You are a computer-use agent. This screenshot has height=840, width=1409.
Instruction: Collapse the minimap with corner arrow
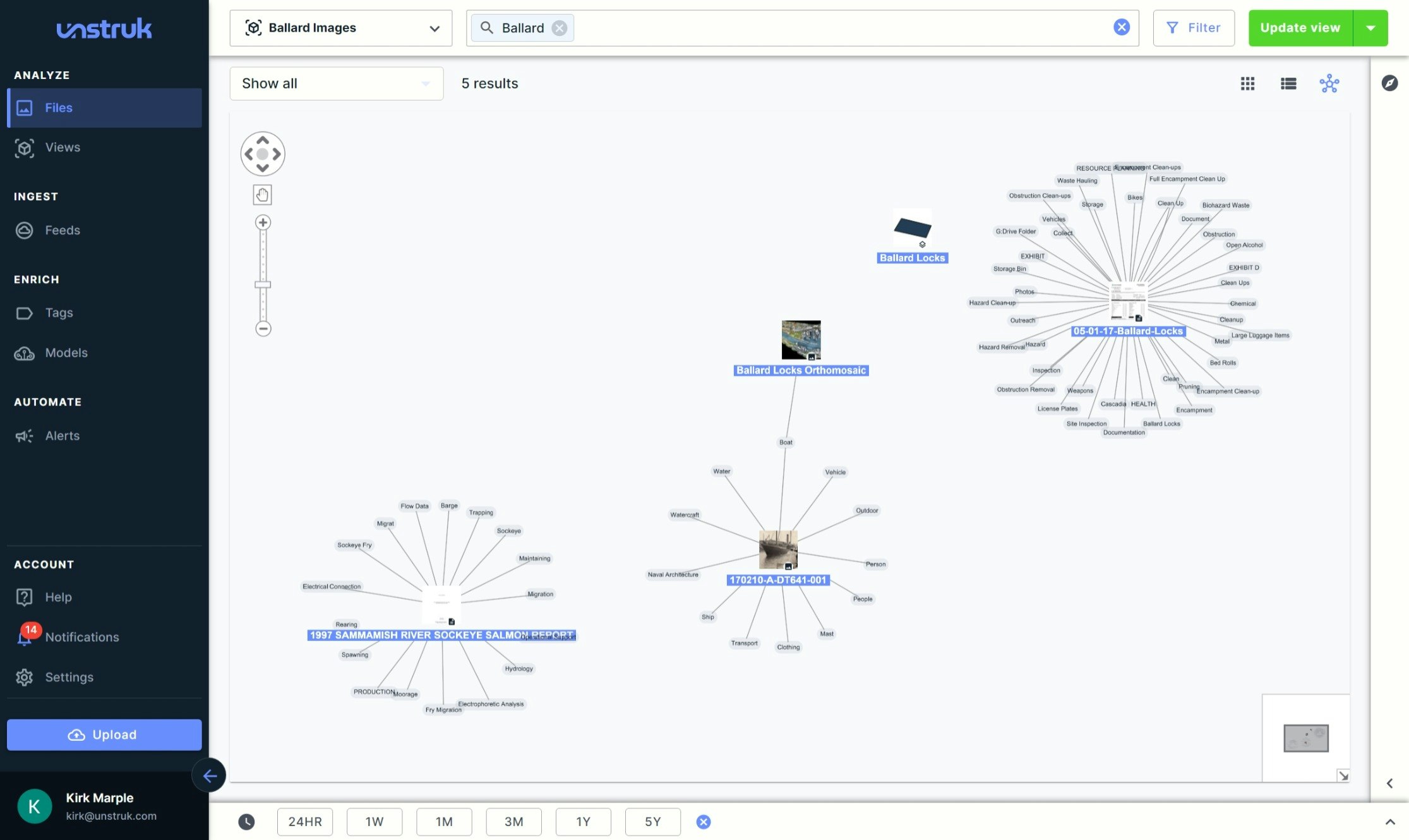tap(1343, 776)
